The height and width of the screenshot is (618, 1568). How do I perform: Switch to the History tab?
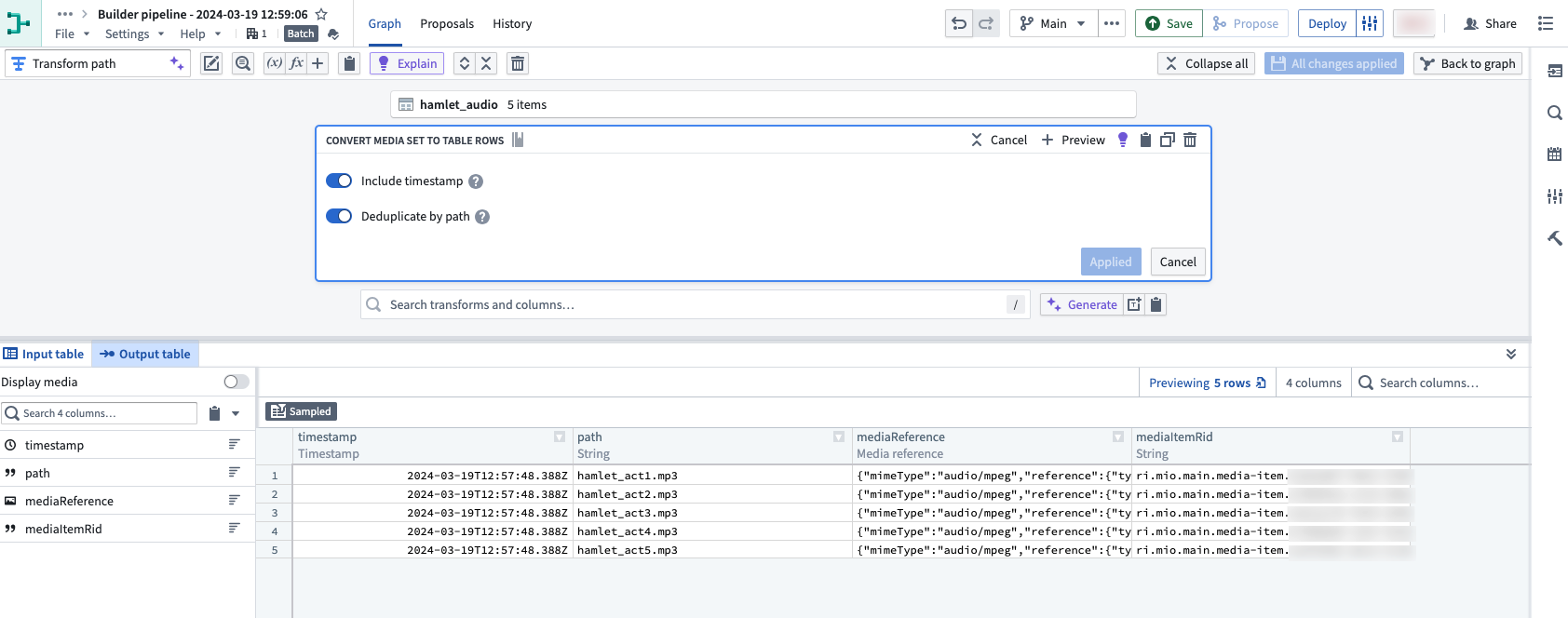tap(512, 23)
